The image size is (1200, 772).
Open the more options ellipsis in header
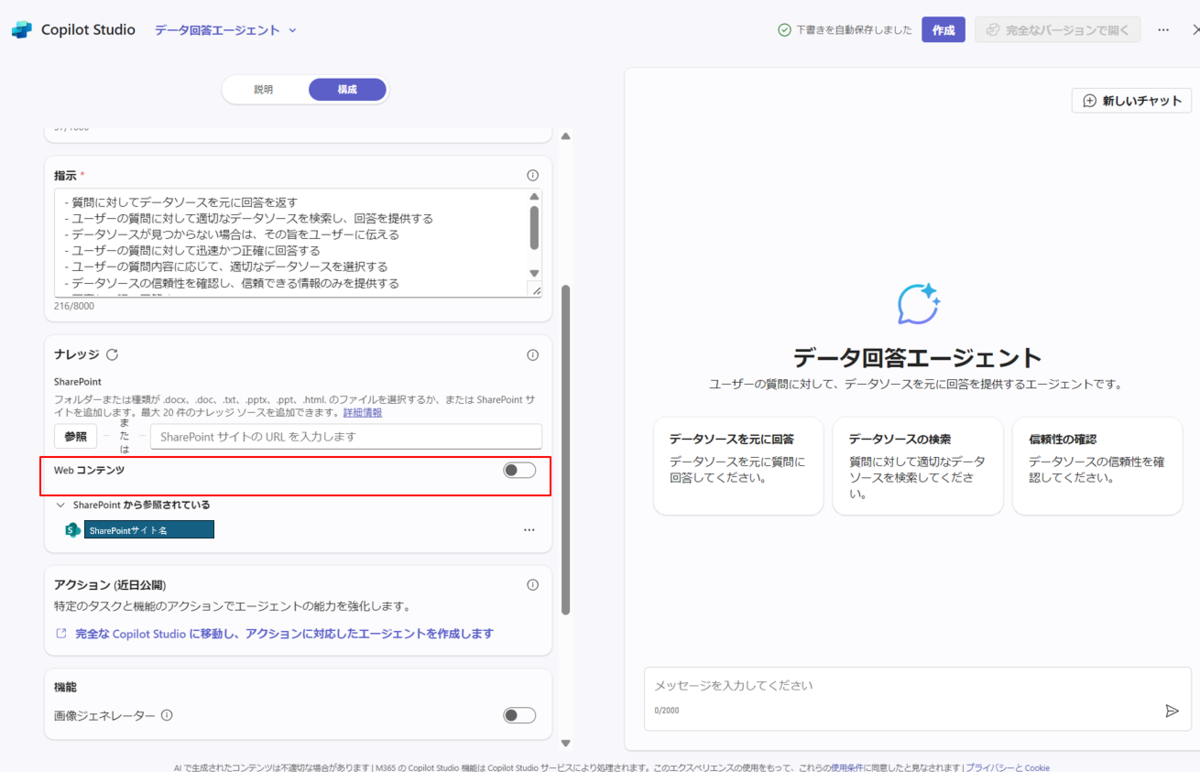(x=1163, y=30)
